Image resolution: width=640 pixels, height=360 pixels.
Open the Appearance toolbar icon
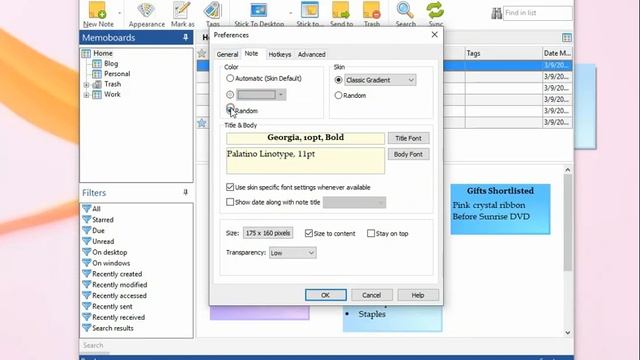pyautogui.click(x=147, y=14)
